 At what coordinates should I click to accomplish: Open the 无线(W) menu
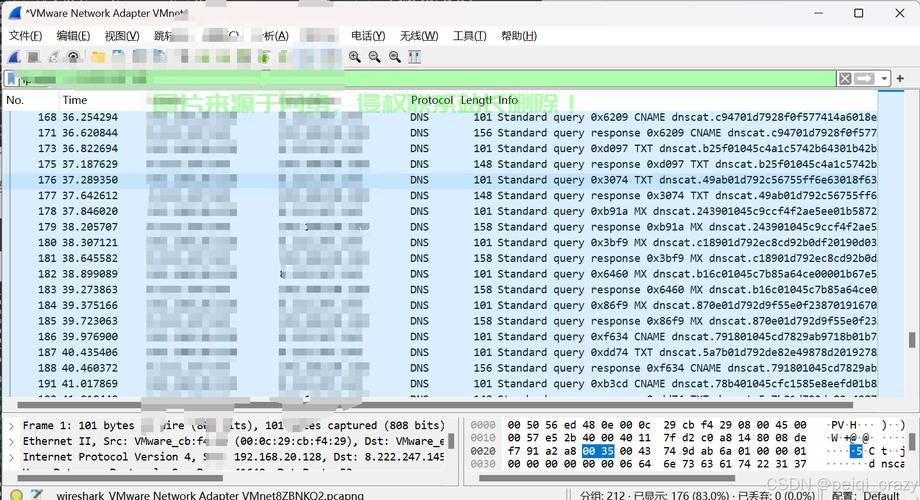coord(419,36)
